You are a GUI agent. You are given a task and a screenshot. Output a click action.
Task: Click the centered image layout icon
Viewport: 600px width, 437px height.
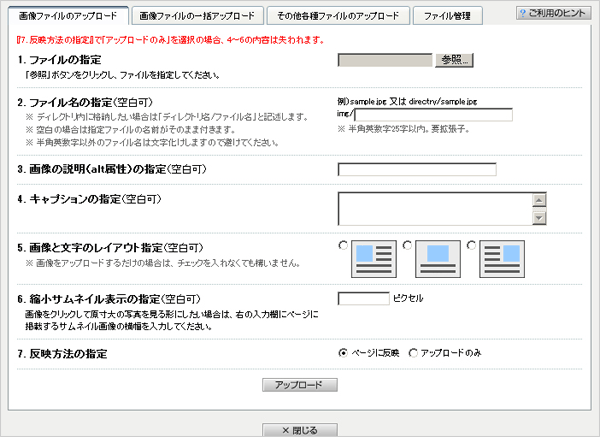click(438, 259)
